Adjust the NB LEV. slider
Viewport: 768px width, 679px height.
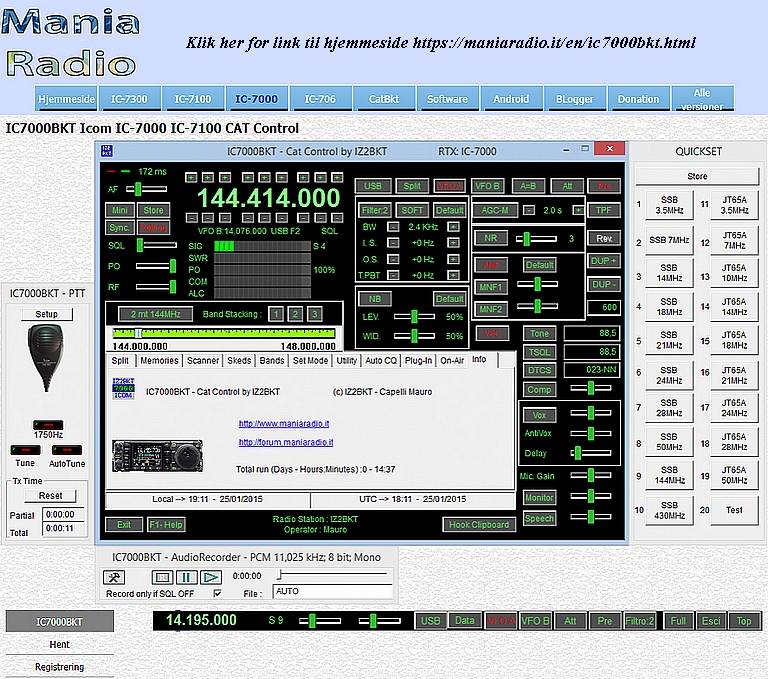coord(414,317)
